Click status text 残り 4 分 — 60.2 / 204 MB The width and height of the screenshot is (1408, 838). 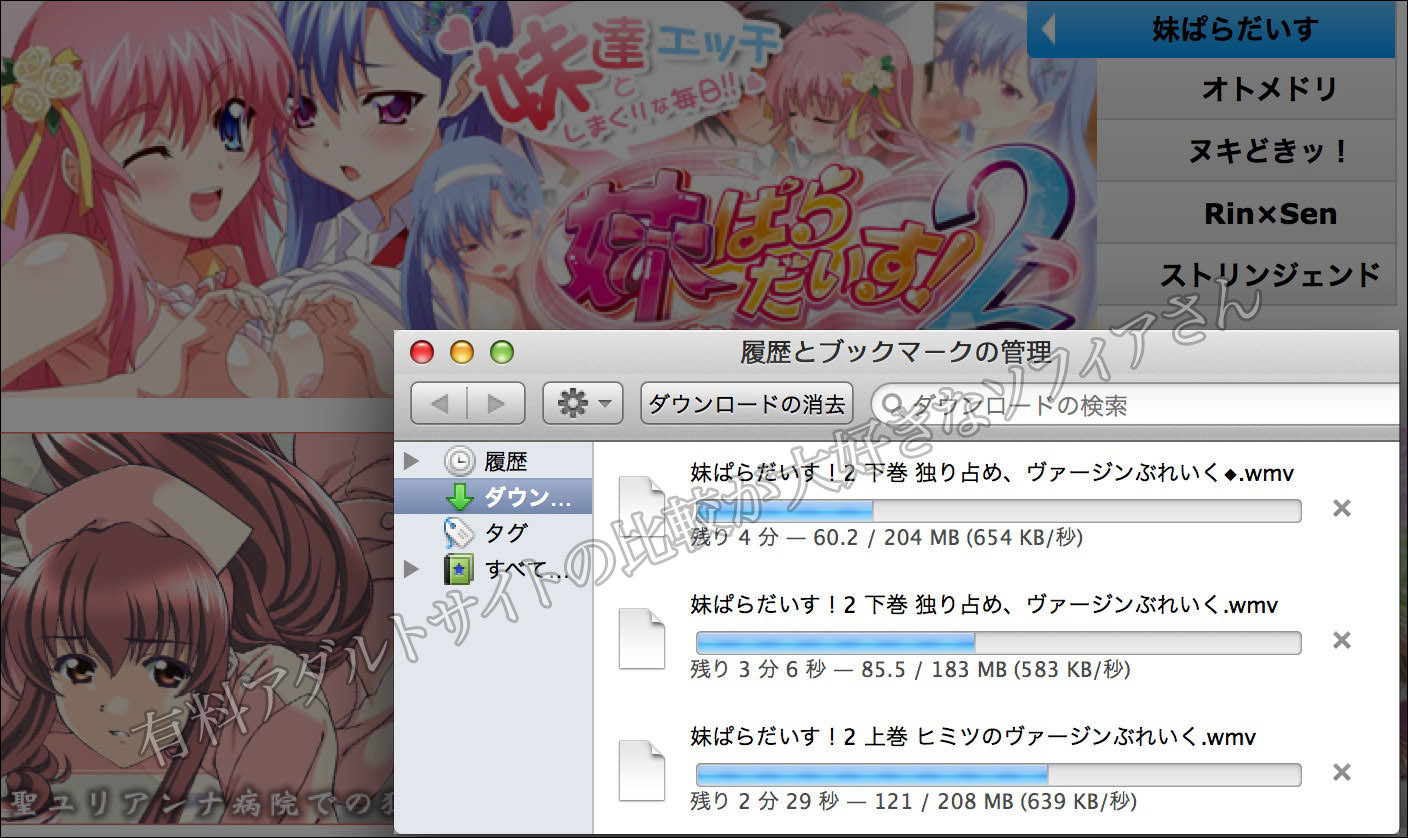click(886, 537)
